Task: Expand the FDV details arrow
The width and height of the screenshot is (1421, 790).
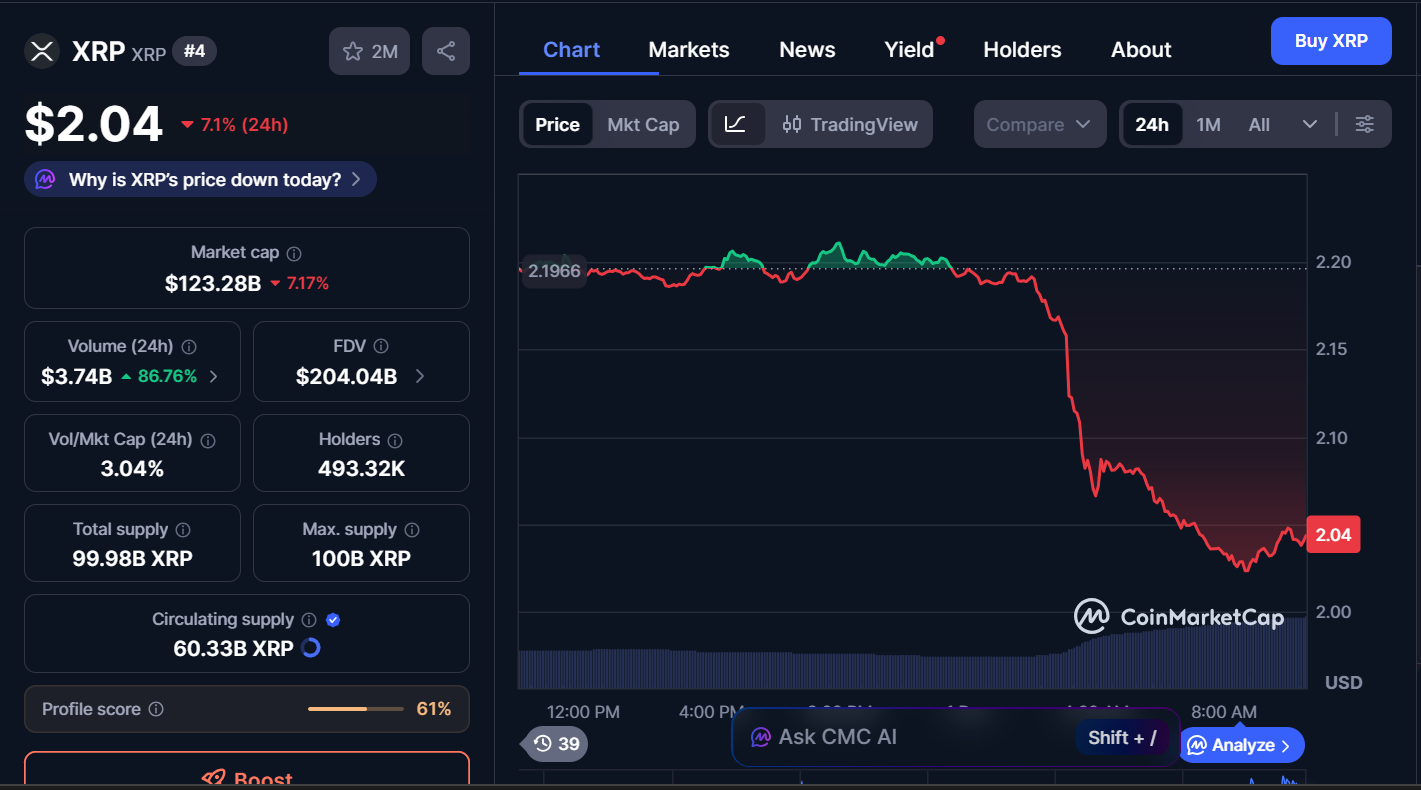Action: (420, 378)
